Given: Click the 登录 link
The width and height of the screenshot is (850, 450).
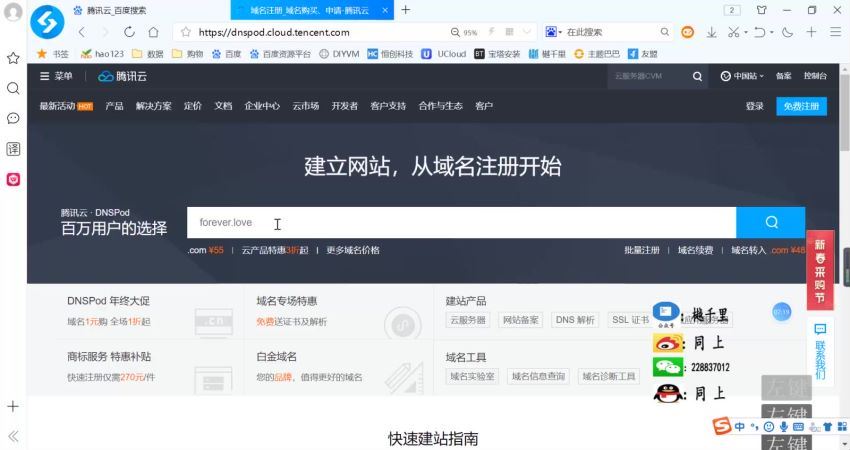Looking at the screenshot, I should tap(754, 106).
